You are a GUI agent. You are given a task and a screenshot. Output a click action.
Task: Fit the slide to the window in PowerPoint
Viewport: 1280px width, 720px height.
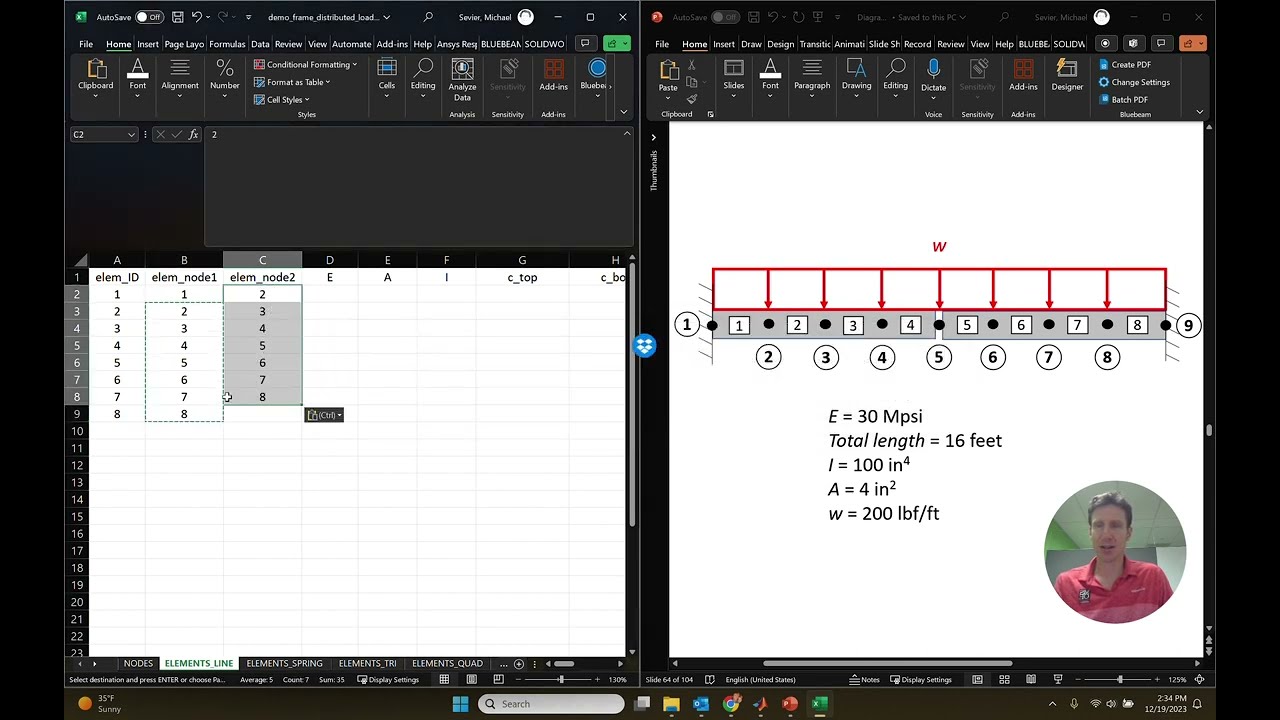(x=1199, y=680)
